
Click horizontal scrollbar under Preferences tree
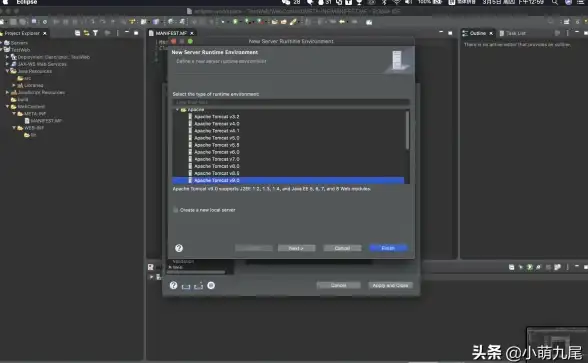[x=196, y=272]
